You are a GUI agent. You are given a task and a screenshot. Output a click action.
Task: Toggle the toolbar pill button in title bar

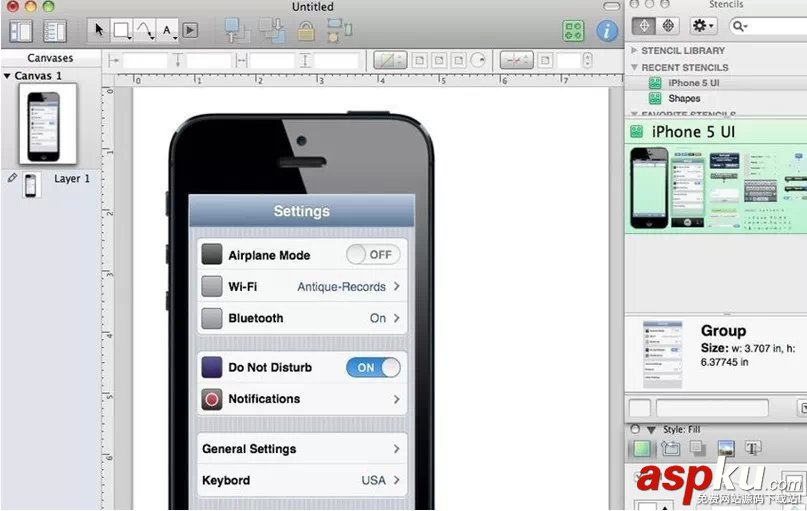click(x=611, y=6)
